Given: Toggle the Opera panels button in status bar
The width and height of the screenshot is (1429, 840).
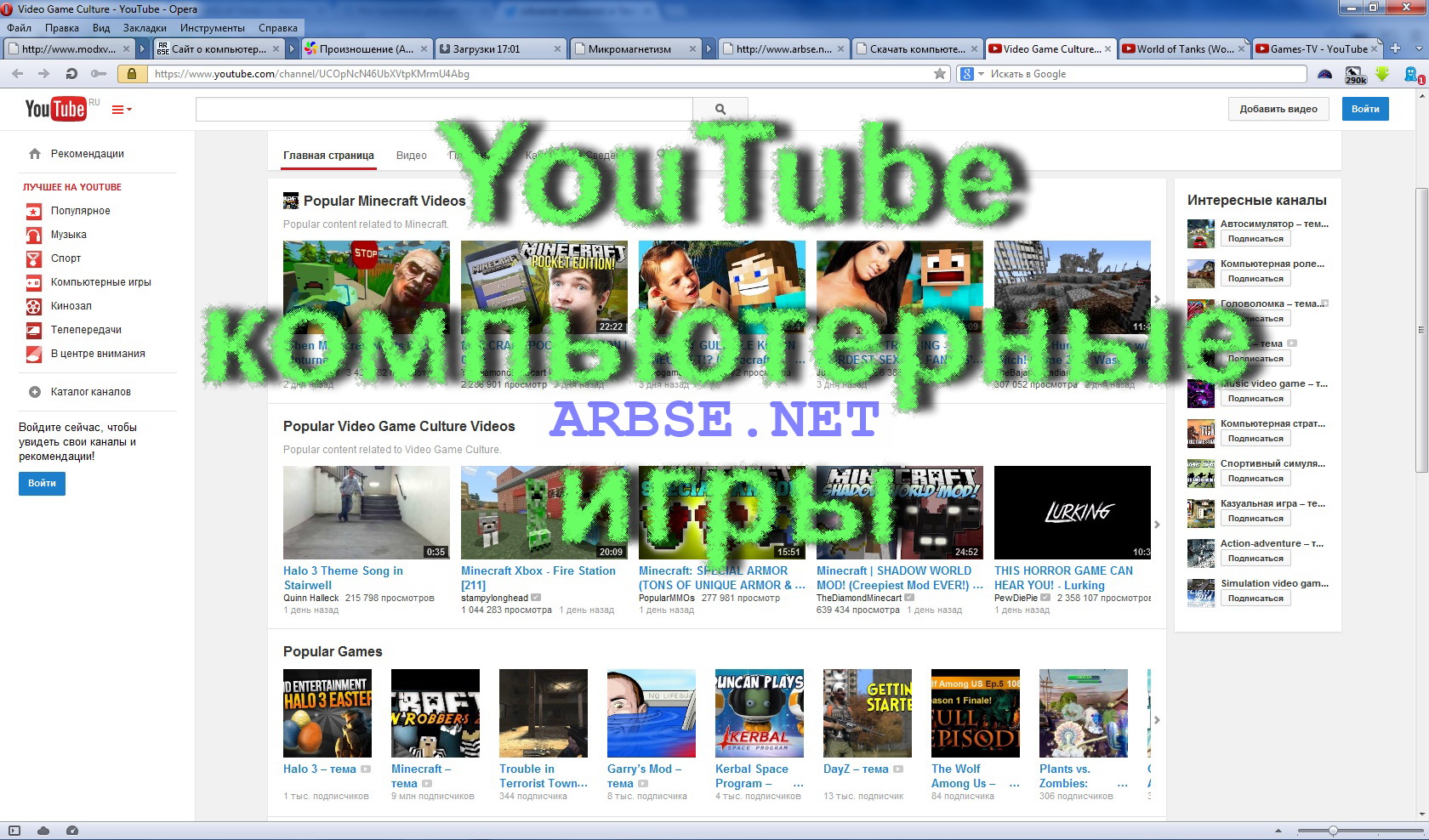Looking at the screenshot, I should coord(14,831).
